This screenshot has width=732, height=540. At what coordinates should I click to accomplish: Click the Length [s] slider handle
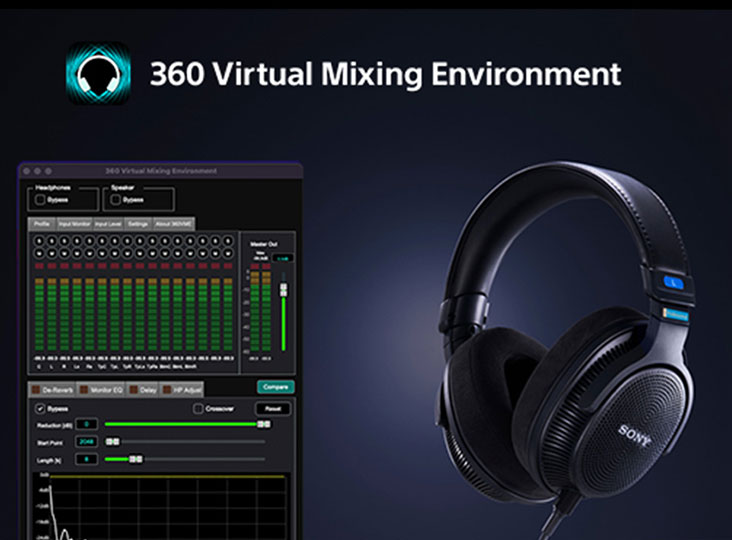point(136,459)
